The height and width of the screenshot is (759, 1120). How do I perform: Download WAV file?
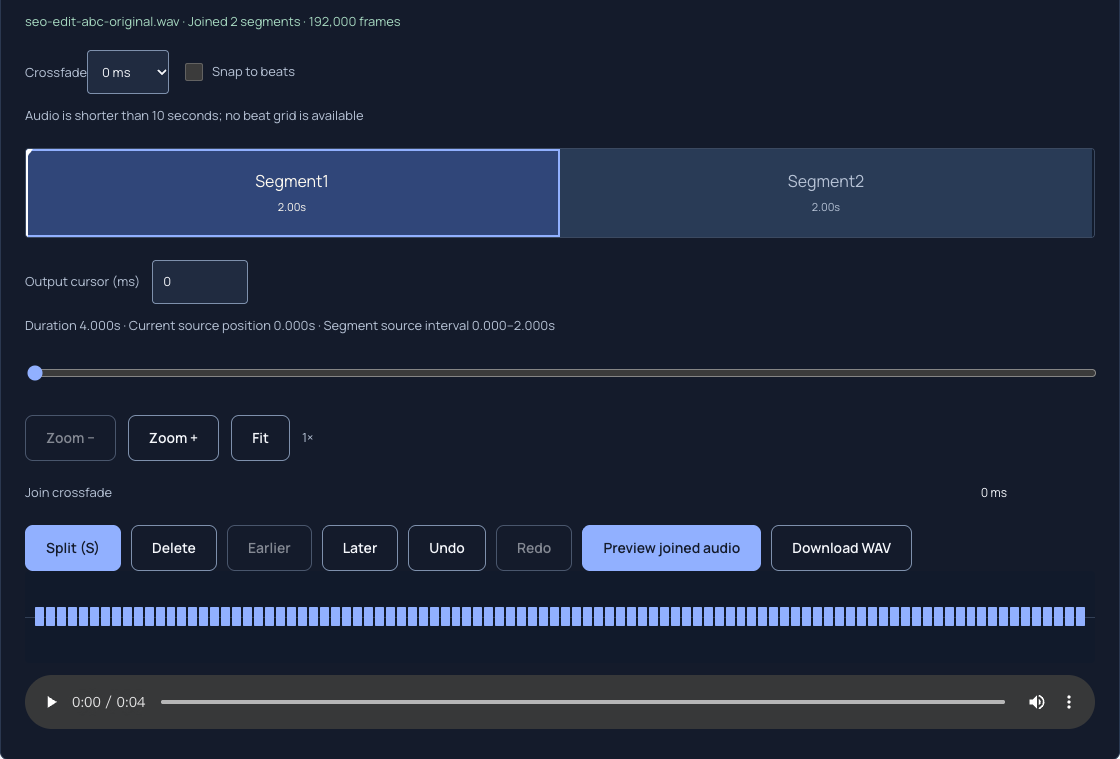(841, 548)
